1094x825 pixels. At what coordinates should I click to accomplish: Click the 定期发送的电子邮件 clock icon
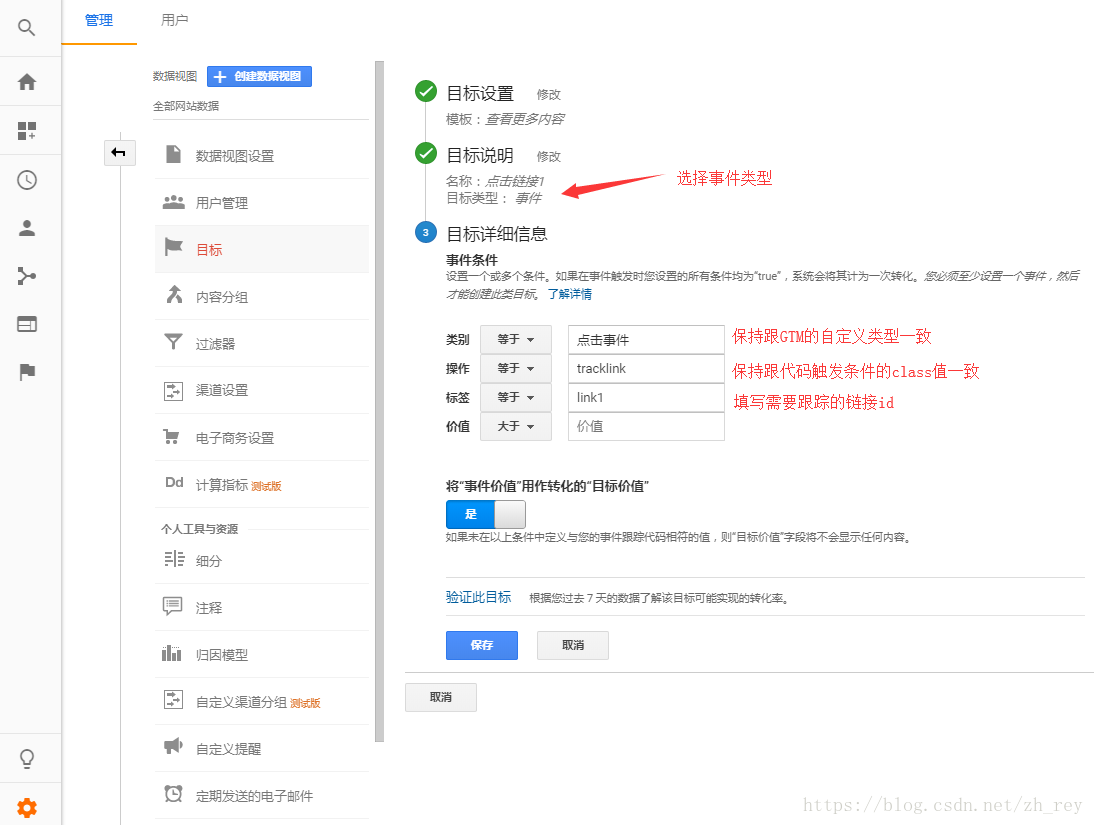(173, 794)
